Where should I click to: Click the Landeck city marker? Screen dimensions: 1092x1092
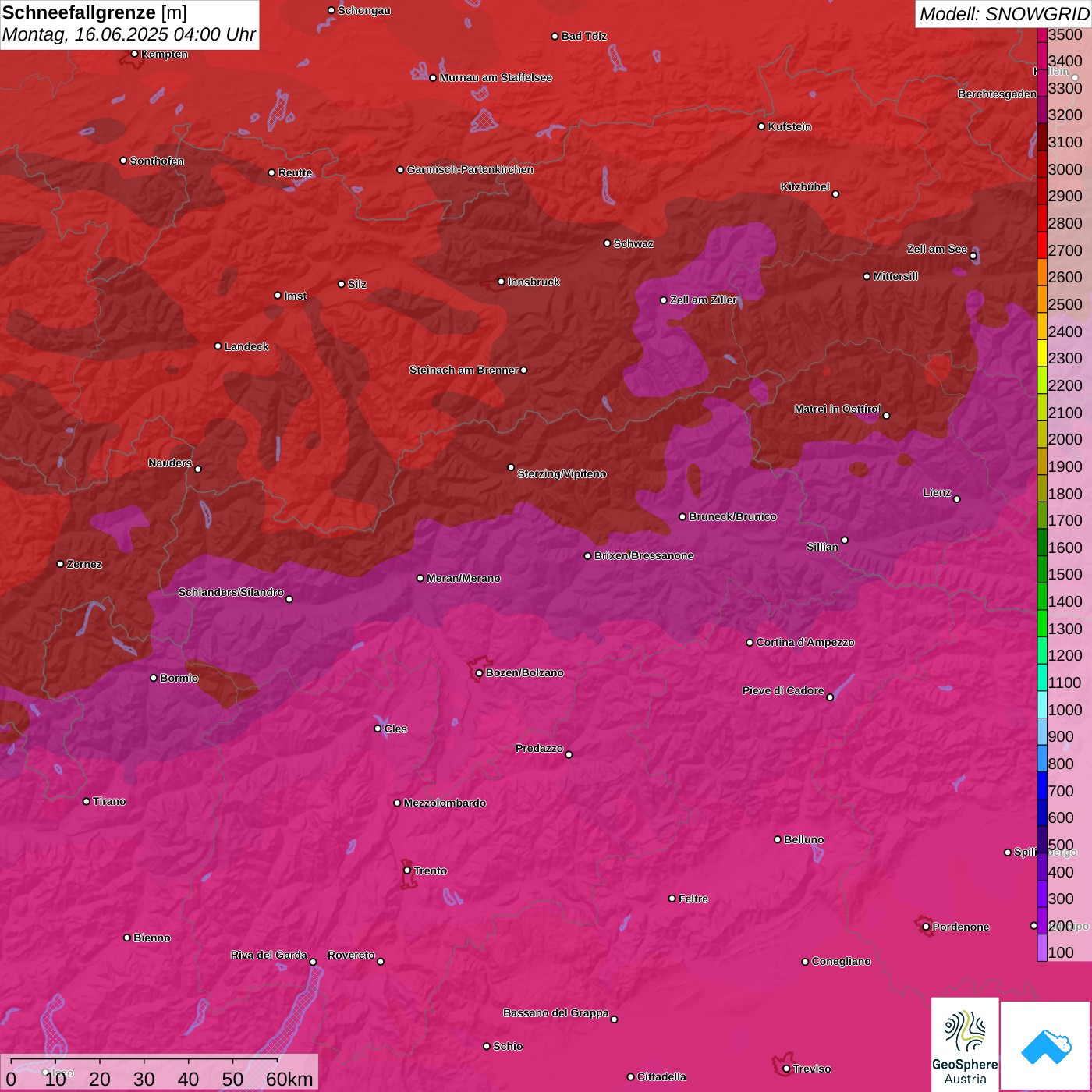pyautogui.click(x=218, y=346)
